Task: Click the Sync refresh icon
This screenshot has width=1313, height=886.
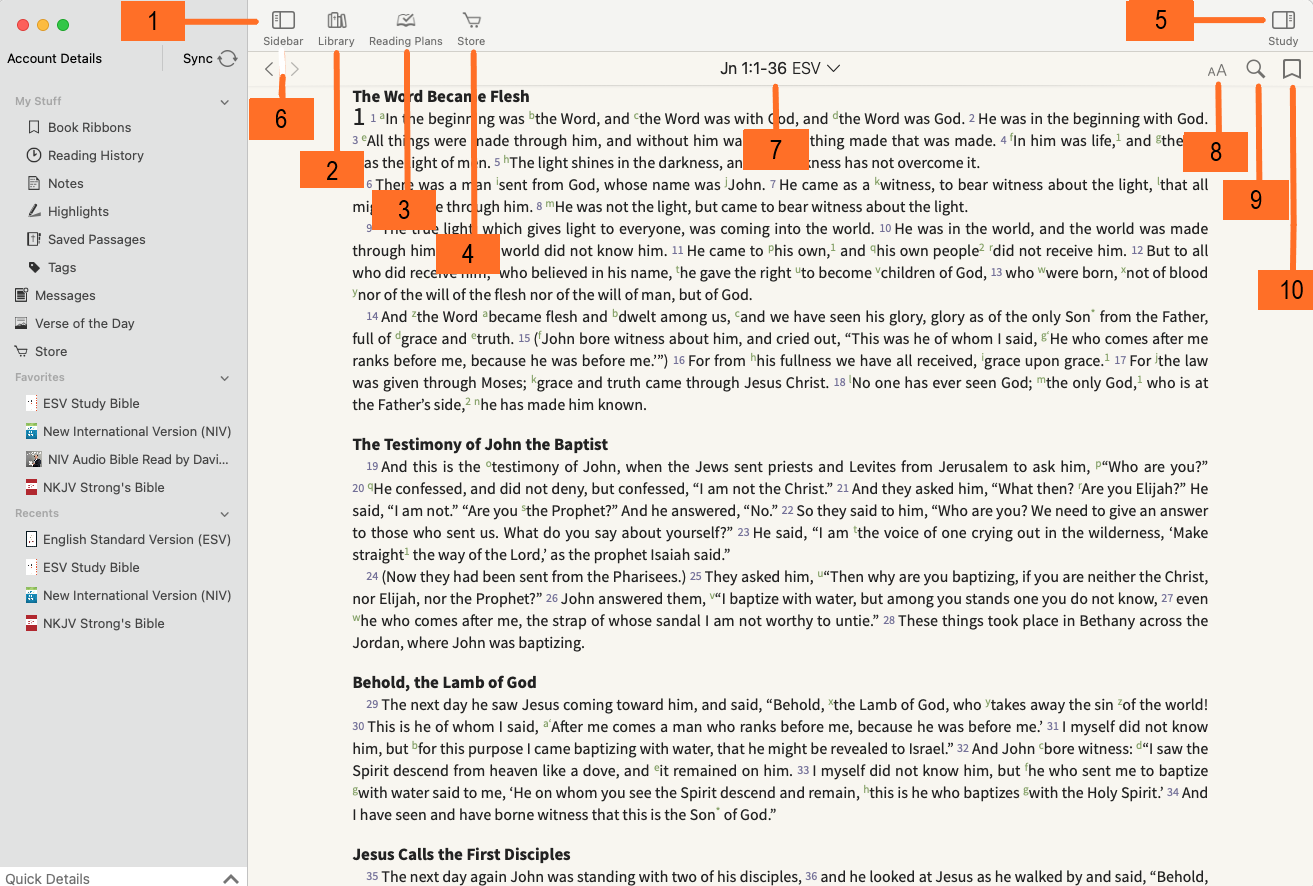Action: click(x=228, y=58)
